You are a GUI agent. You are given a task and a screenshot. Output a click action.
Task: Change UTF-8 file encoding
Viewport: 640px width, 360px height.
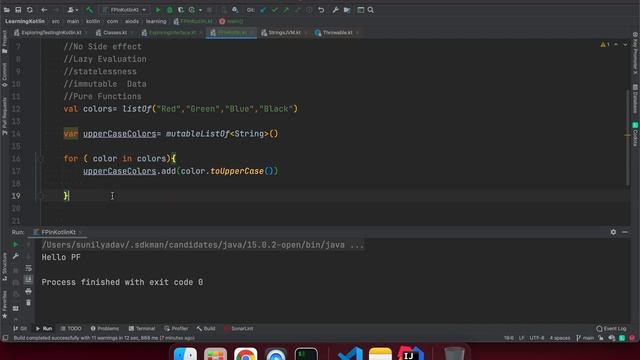(537, 338)
